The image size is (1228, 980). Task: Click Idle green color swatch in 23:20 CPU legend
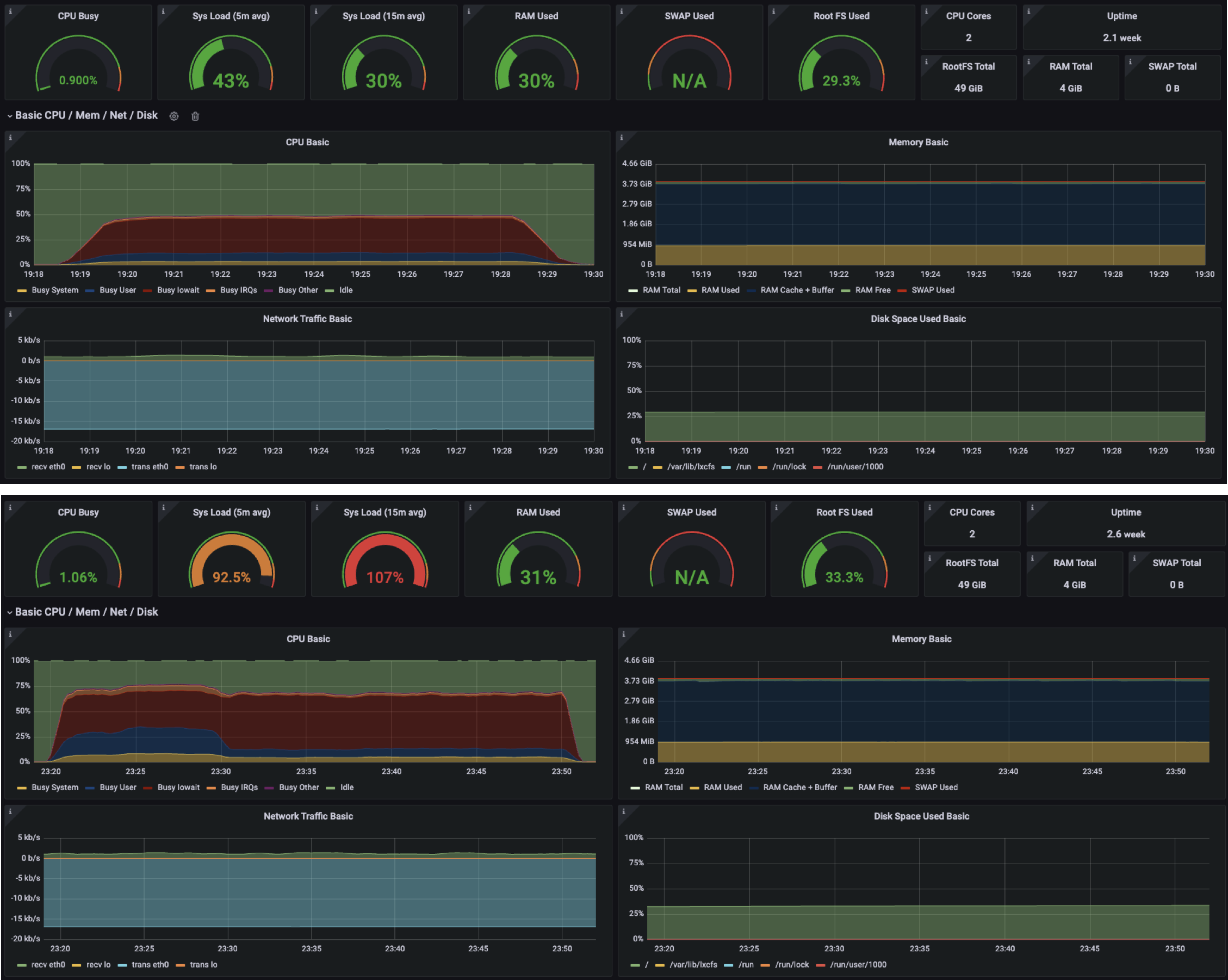coord(330,788)
